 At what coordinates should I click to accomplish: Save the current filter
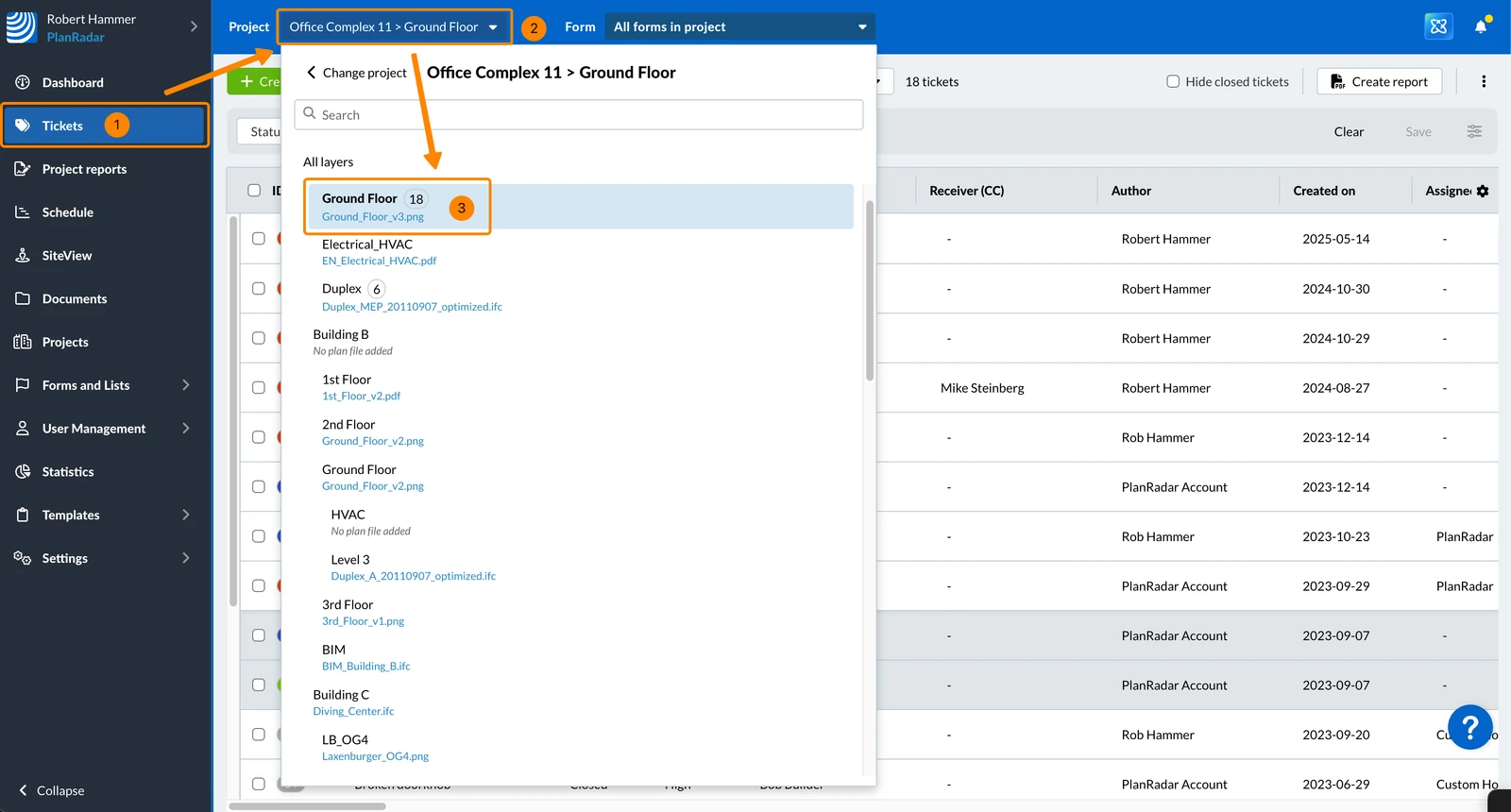pos(1418,131)
